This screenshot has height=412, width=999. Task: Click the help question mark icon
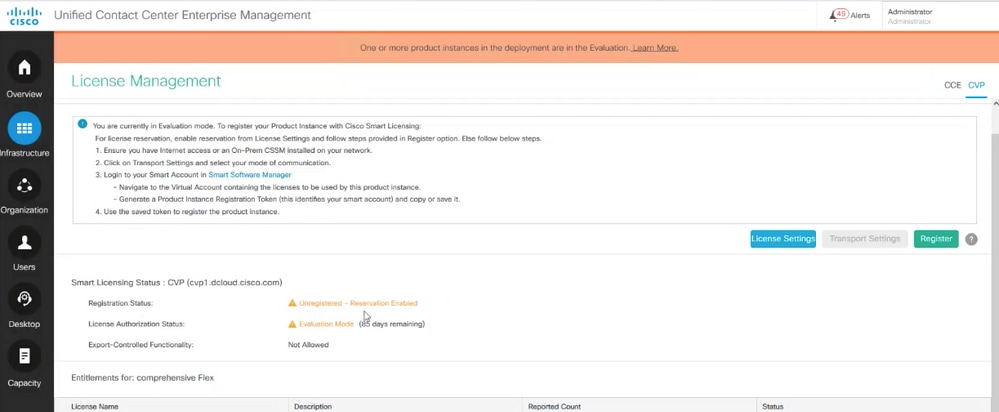pos(971,239)
